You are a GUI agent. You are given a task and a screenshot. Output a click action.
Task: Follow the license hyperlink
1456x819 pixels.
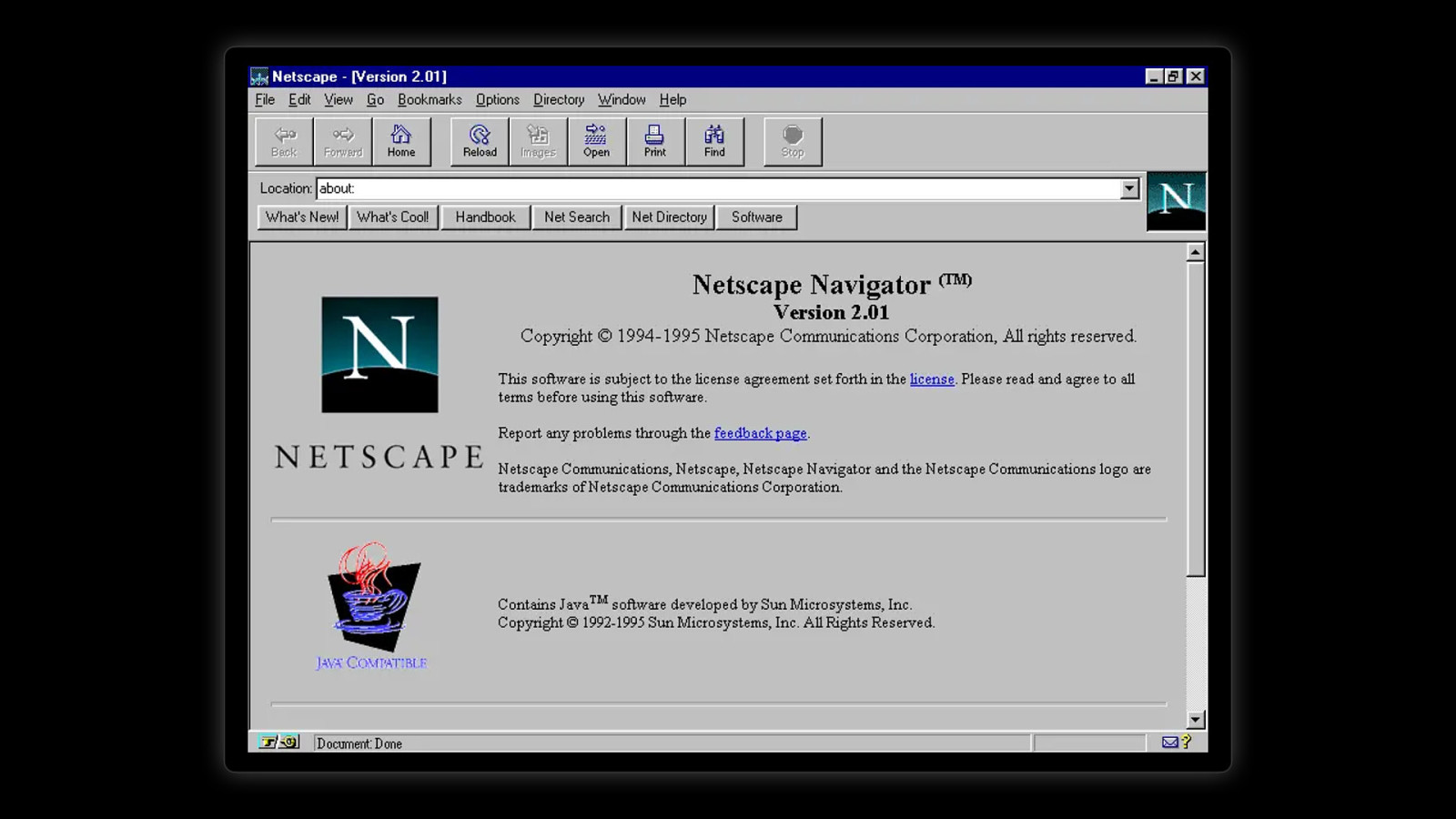(932, 379)
